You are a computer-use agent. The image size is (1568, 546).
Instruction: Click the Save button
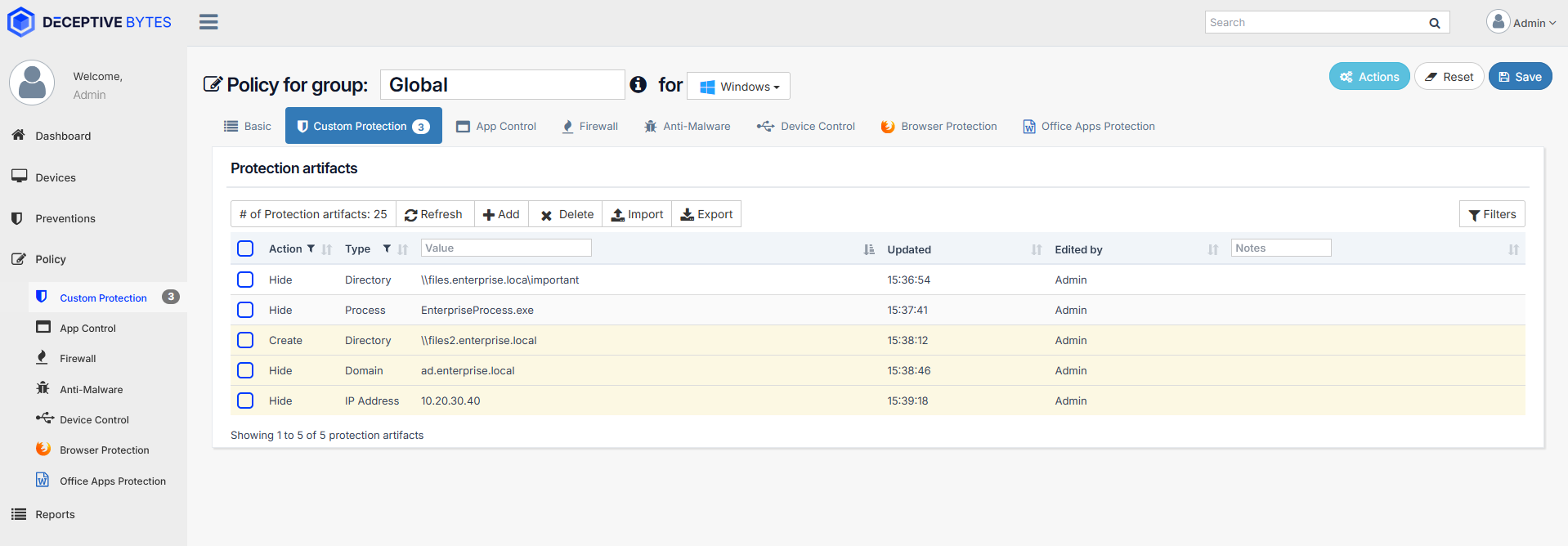[1521, 77]
